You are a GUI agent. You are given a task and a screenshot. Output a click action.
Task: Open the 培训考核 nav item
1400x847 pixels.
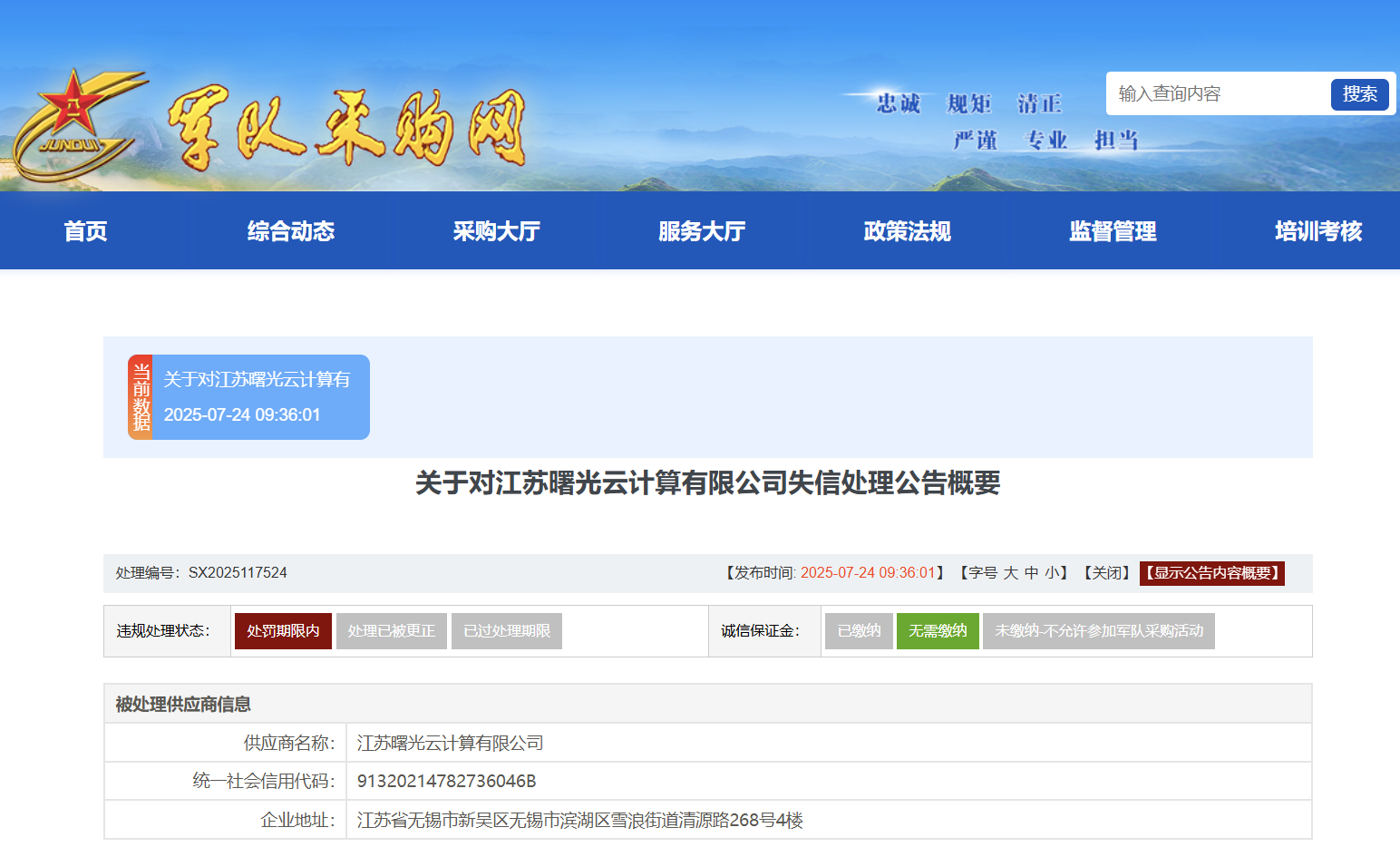pos(1318,231)
